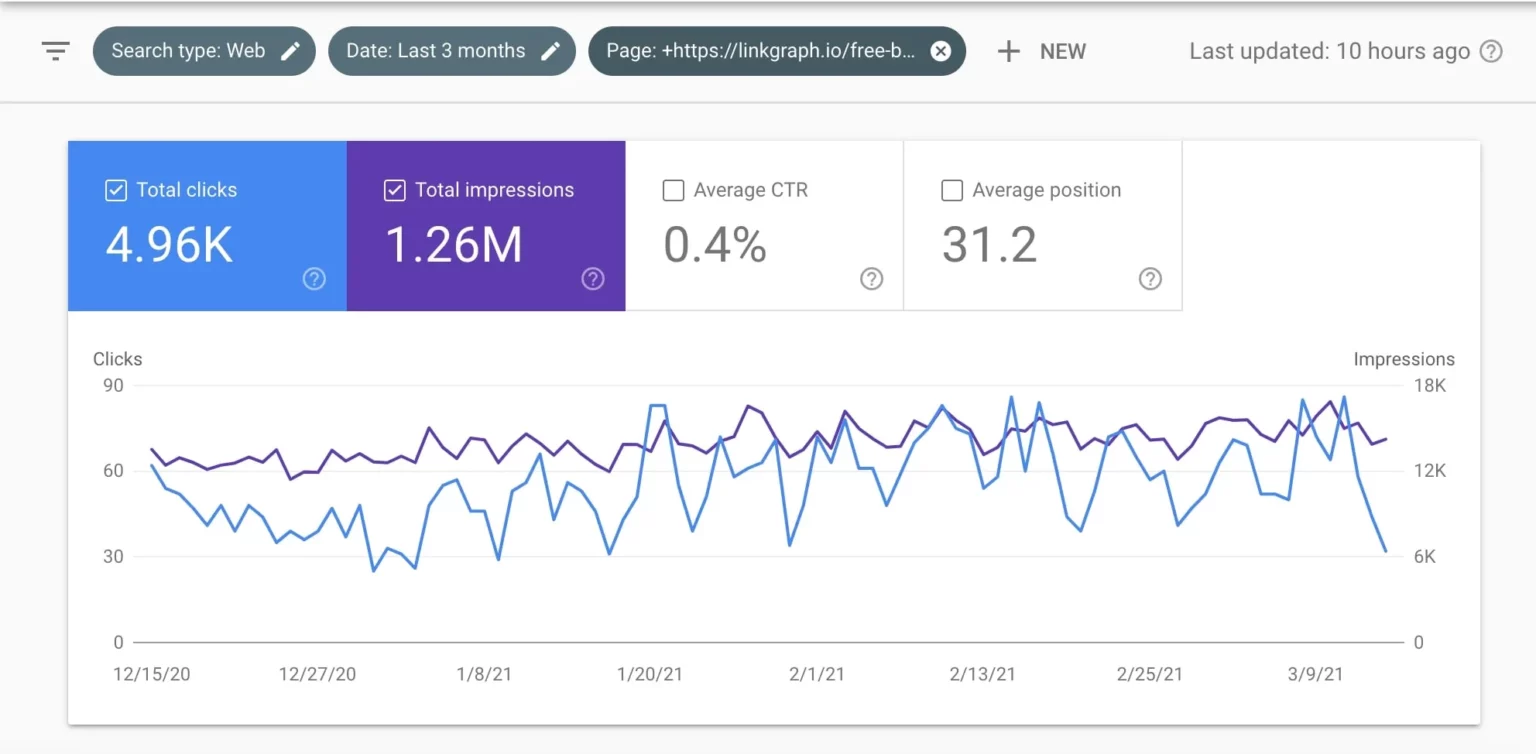This screenshot has width=1536, height=754.
Task: Click the pencil icon on Date chip
Action: pos(550,51)
